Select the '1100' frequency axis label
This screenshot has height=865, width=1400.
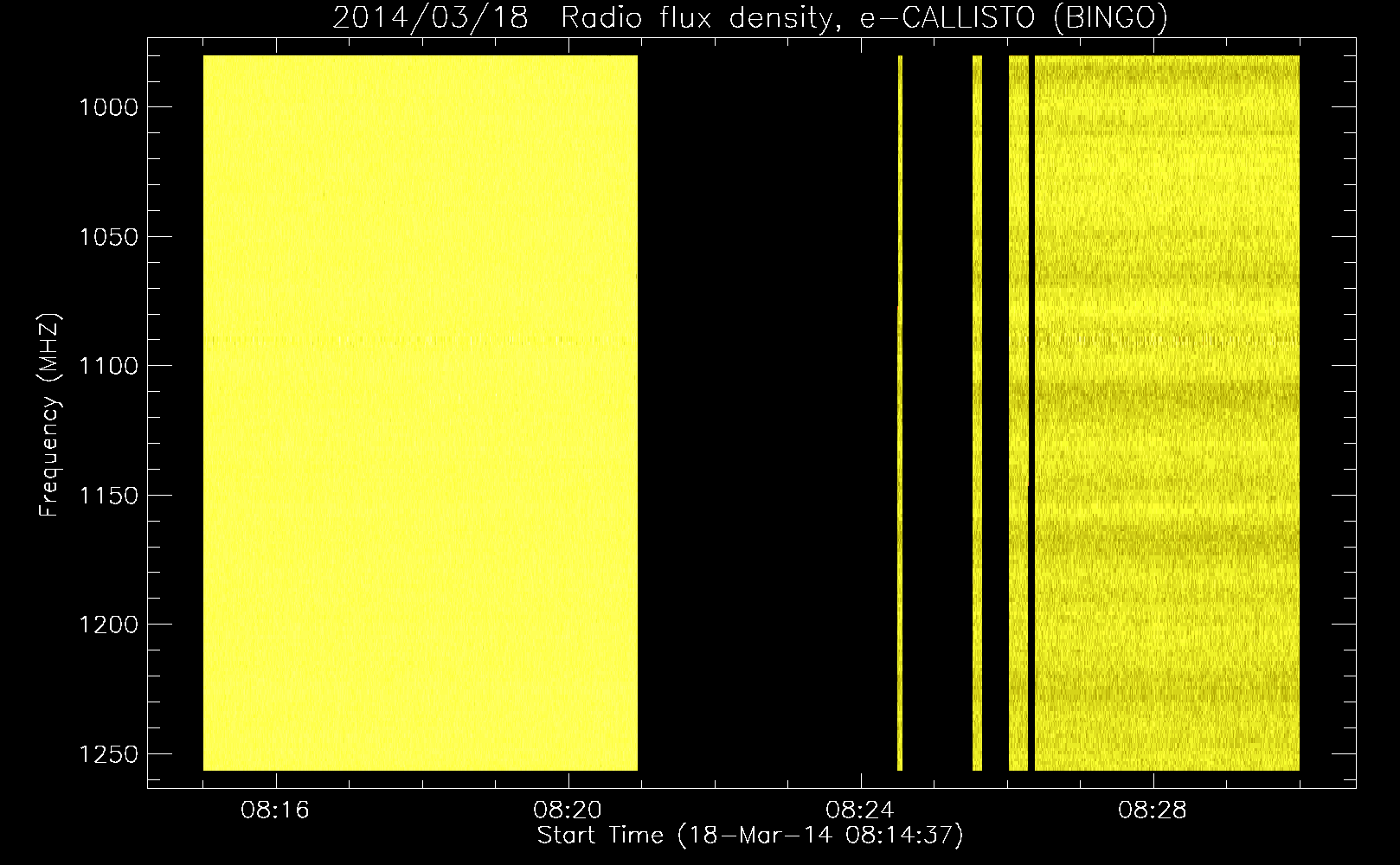[x=108, y=366]
